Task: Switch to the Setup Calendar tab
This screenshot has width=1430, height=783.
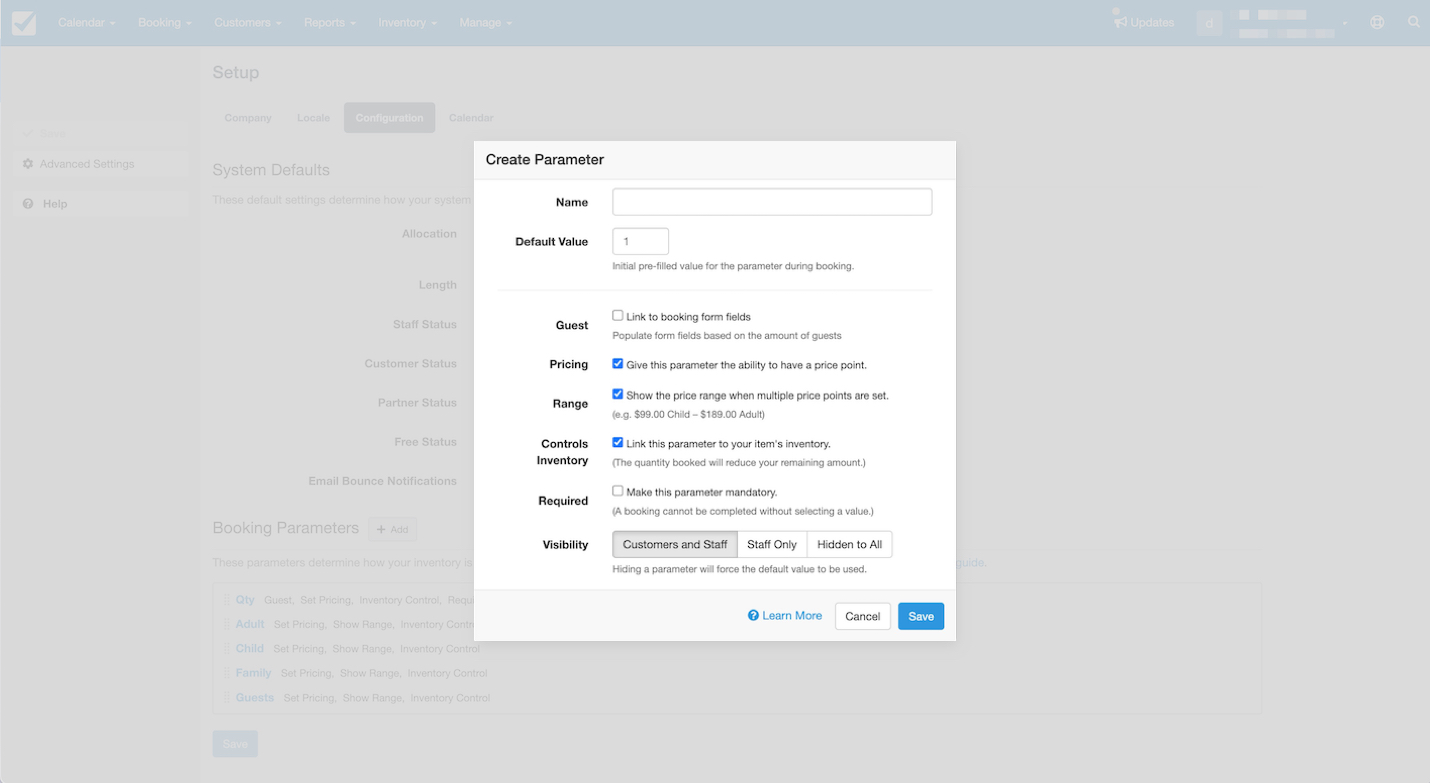Action: [471, 118]
